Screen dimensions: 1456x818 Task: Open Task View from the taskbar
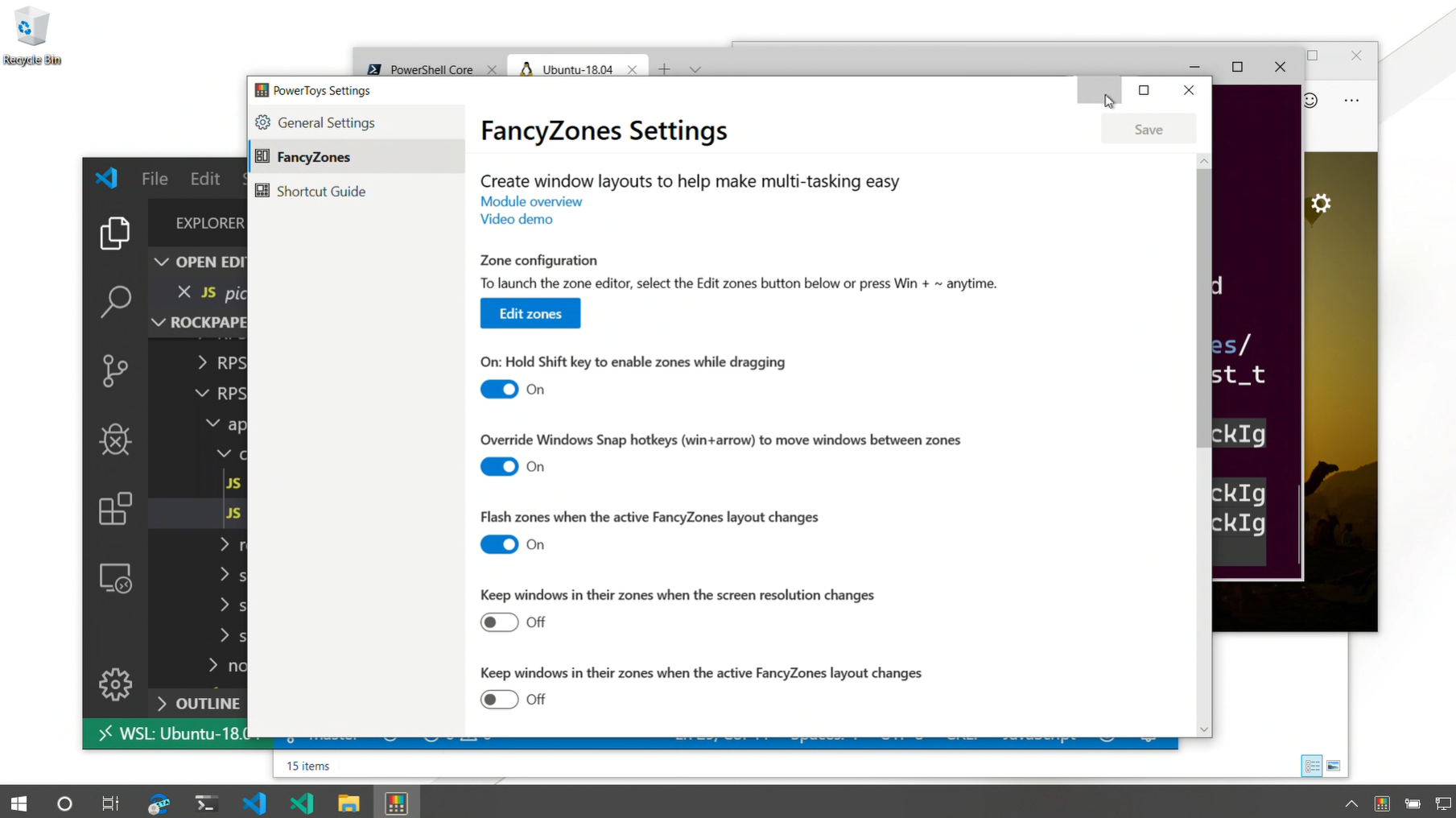click(x=110, y=804)
